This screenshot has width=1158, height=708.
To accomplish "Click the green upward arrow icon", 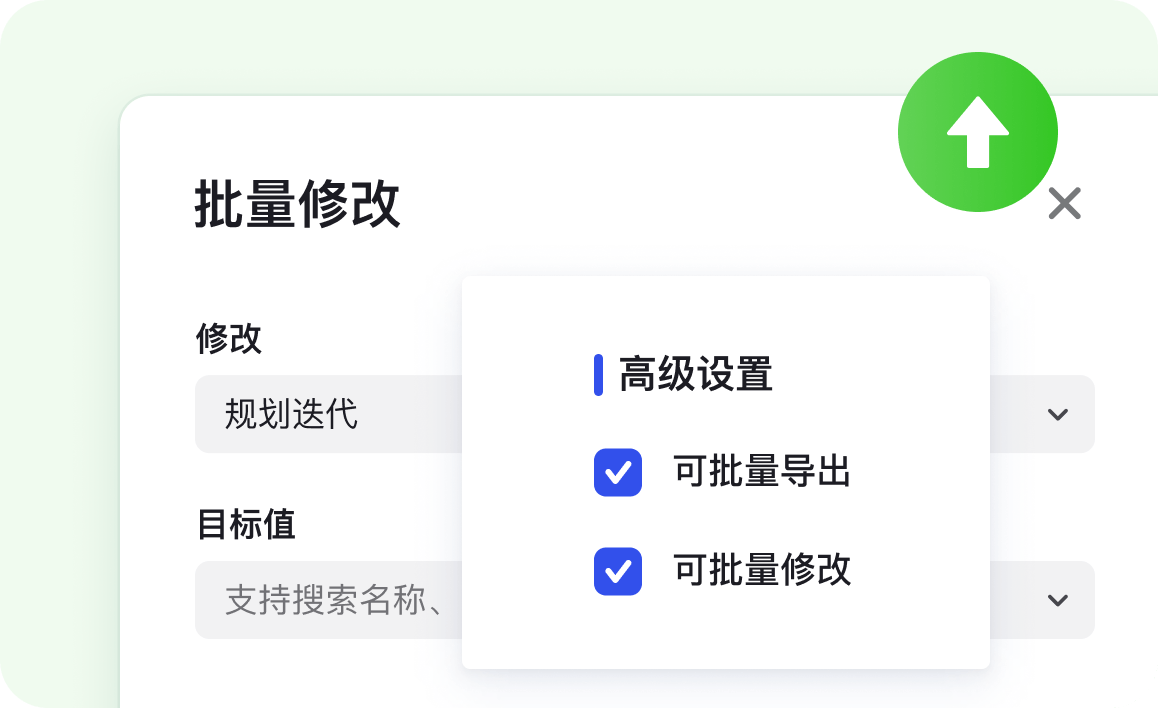I will (977, 132).
